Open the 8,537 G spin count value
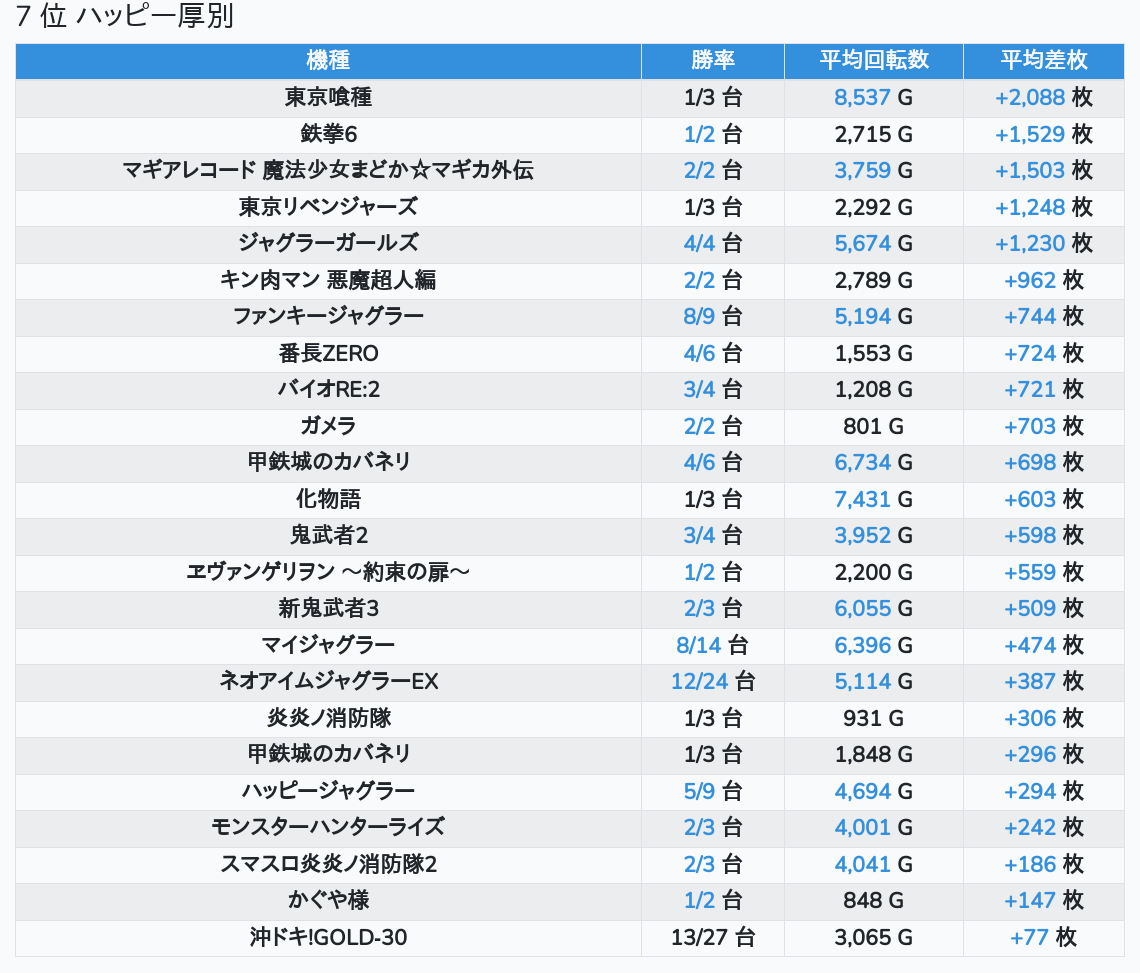The height and width of the screenshot is (973, 1140). tap(862, 98)
